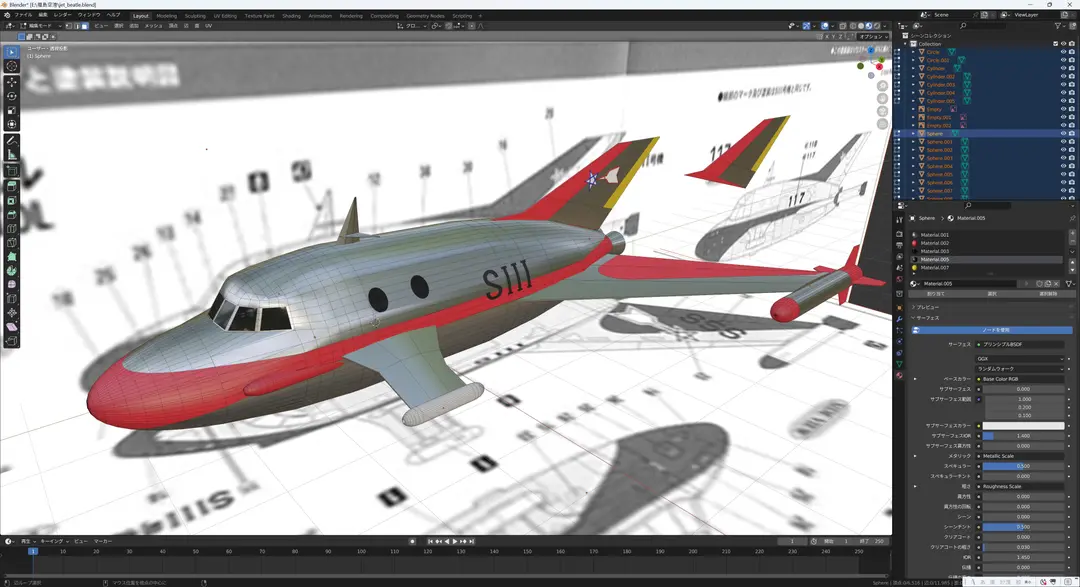Image resolution: width=1080 pixels, height=587 pixels.
Task: Select the Cursor tool in the viewport toolbar
Action: 12,66
